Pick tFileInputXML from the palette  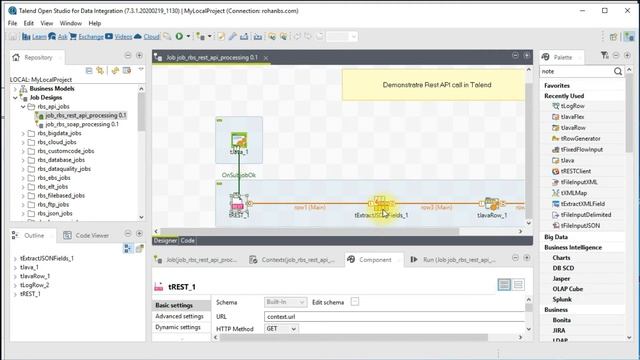[575, 182]
